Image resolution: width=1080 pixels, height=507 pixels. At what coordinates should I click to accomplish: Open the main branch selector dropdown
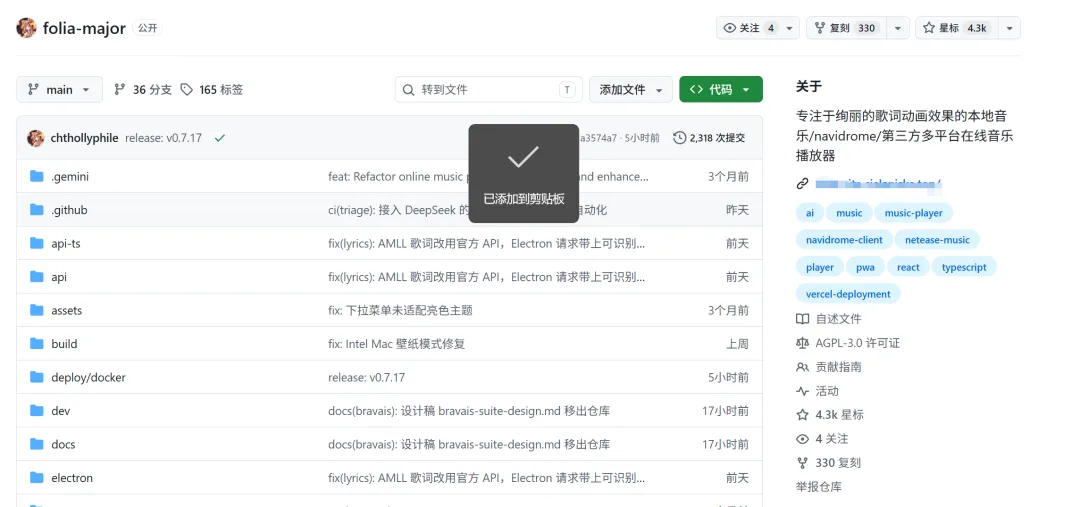(59, 90)
